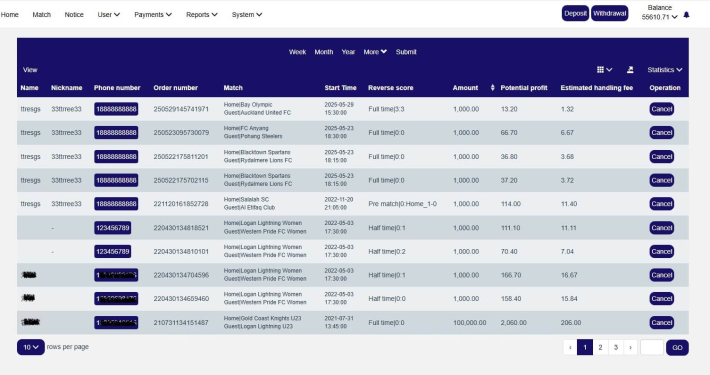
Task: Open the column grid layout icon
Action: (x=604, y=70)
